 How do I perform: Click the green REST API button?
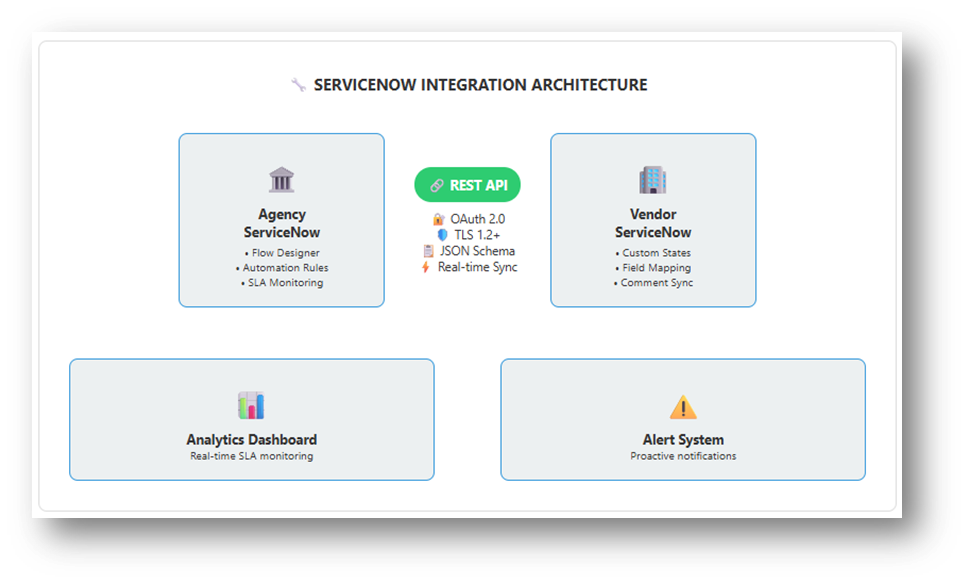tap(467, 184)
